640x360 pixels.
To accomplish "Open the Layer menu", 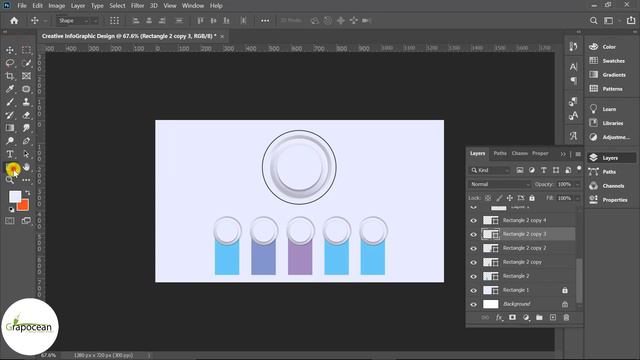I will (78, 6).
